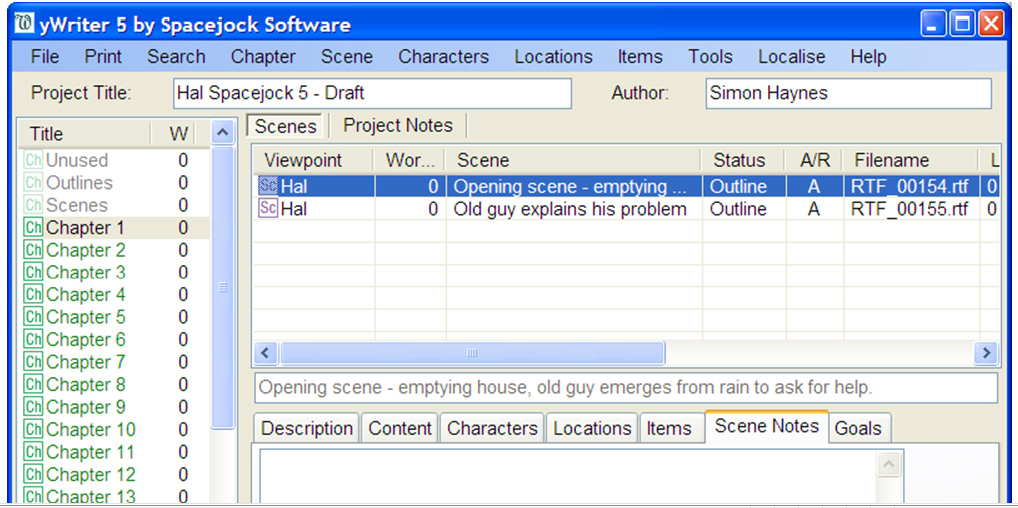Image resolution: width=1018 pixels, height=508 pixels.
Task: Select Chapter 13 in the chapter list
Action: [90, 496]
